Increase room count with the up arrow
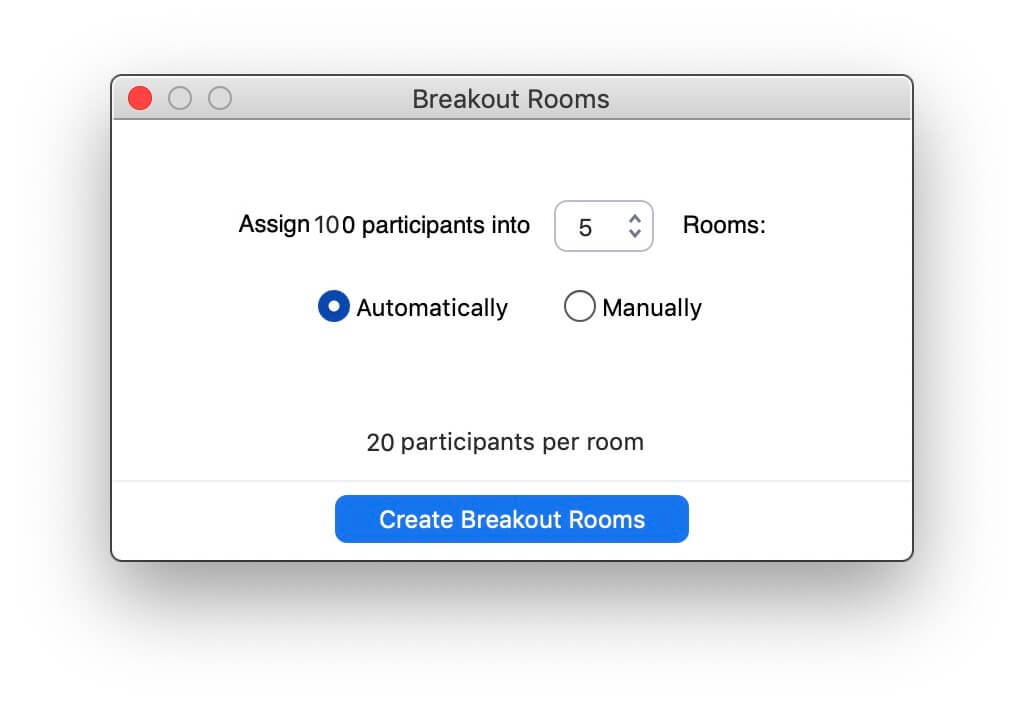Viewport: 1024px width, 708px height. tap(634, 219)
